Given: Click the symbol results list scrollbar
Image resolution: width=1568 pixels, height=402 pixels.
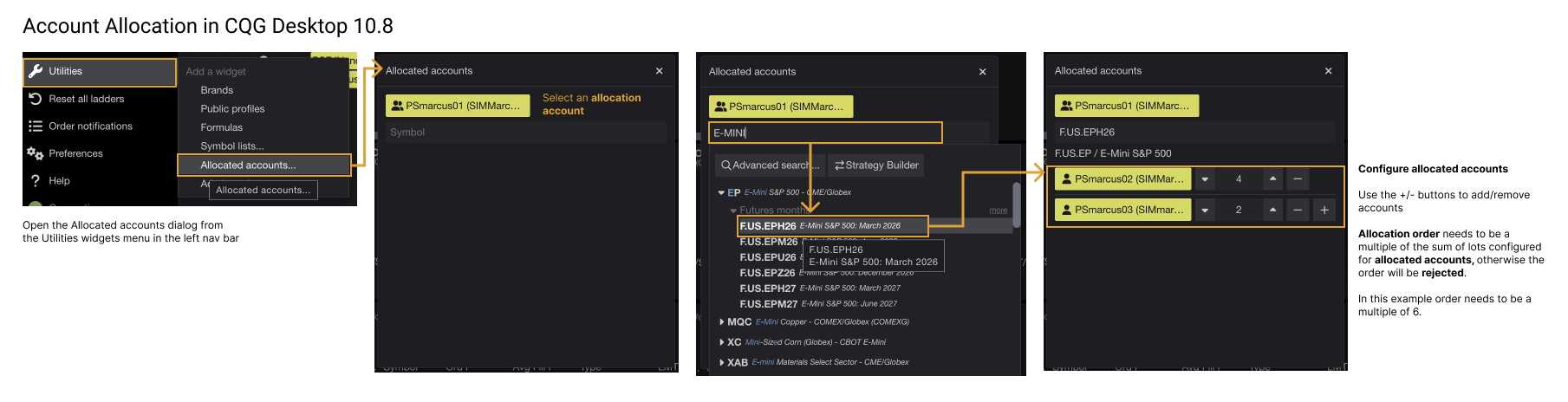Looking at the screenshot, I should tap(1016, 204).
